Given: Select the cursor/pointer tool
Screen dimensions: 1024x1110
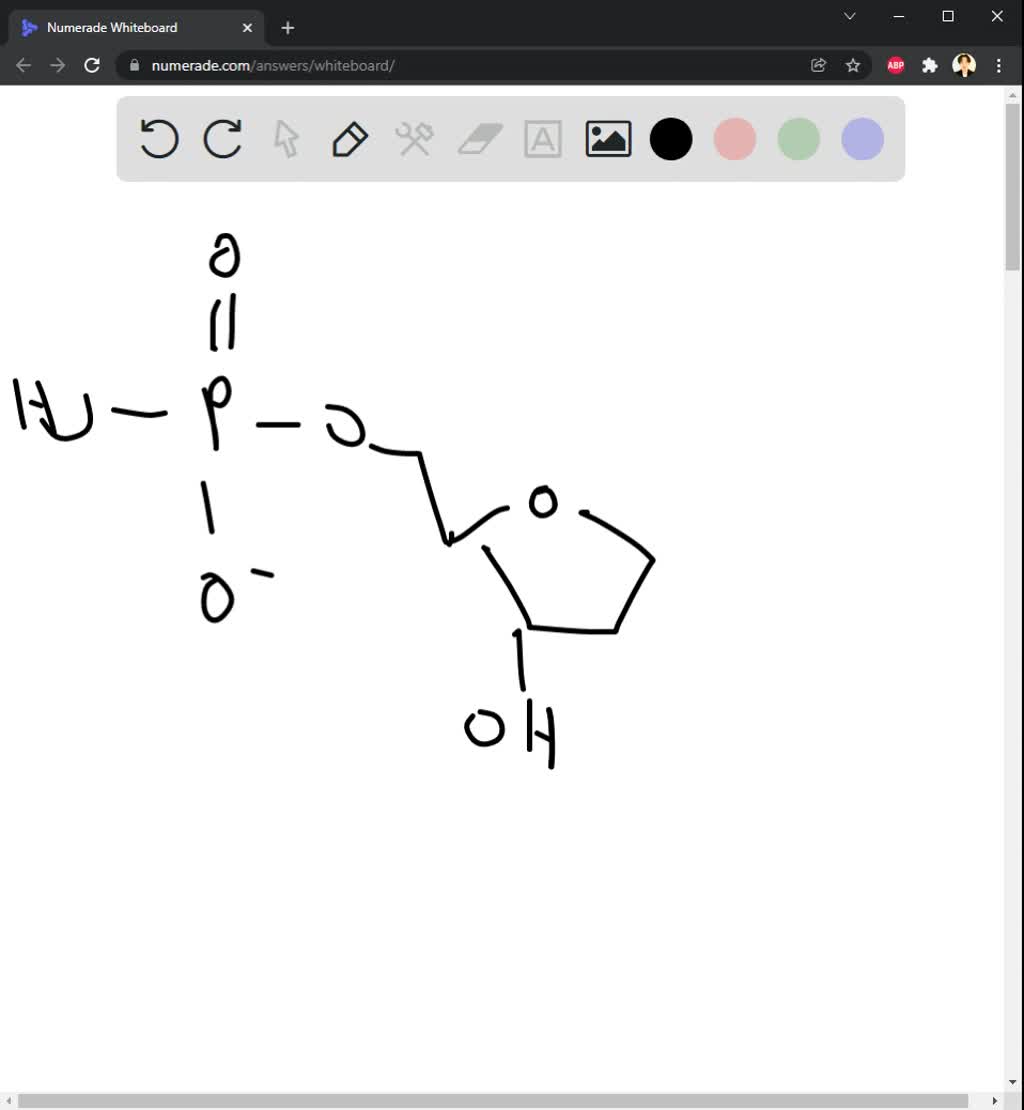Looking at the screenshot, I should pyautogui.click(x=285, y=139).
